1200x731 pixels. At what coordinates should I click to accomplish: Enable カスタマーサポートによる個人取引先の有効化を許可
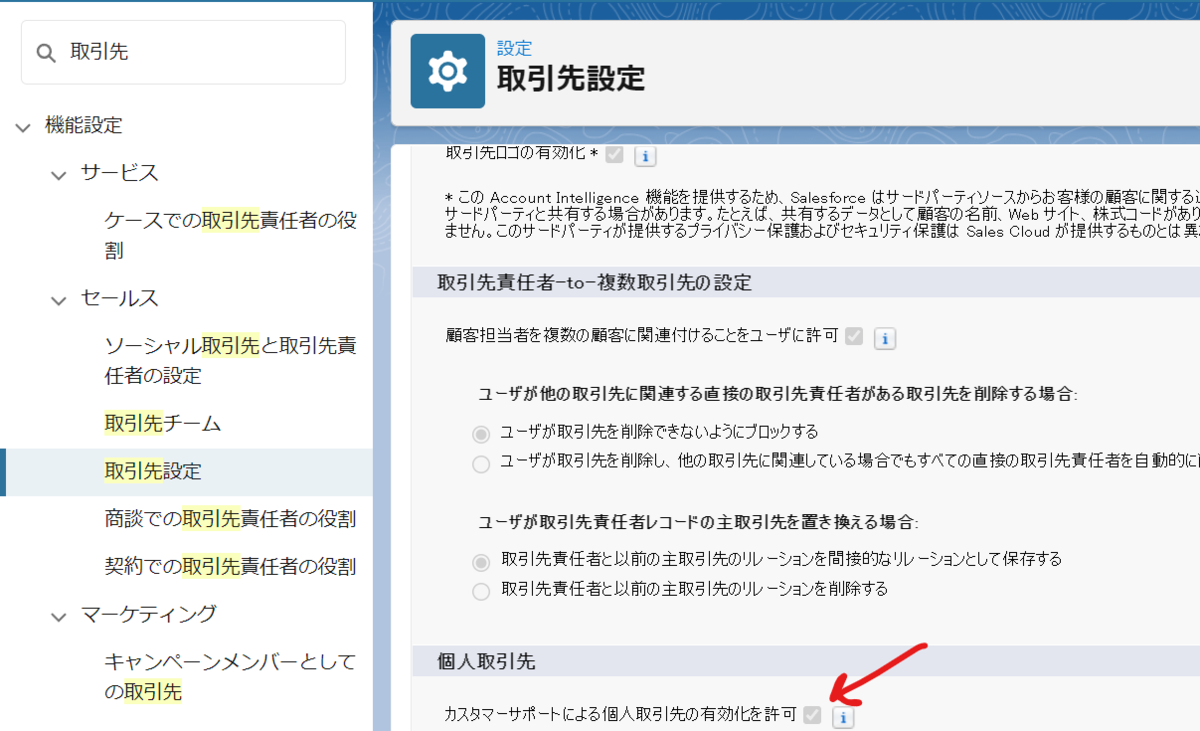813,716
